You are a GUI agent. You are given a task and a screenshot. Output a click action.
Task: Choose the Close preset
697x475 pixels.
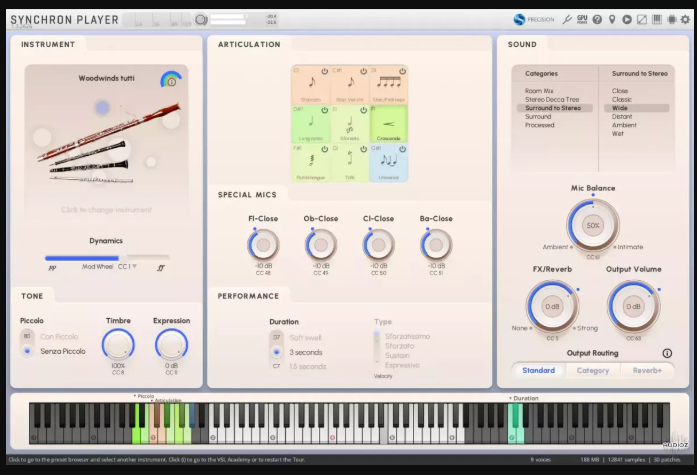(x=620, y=91)
